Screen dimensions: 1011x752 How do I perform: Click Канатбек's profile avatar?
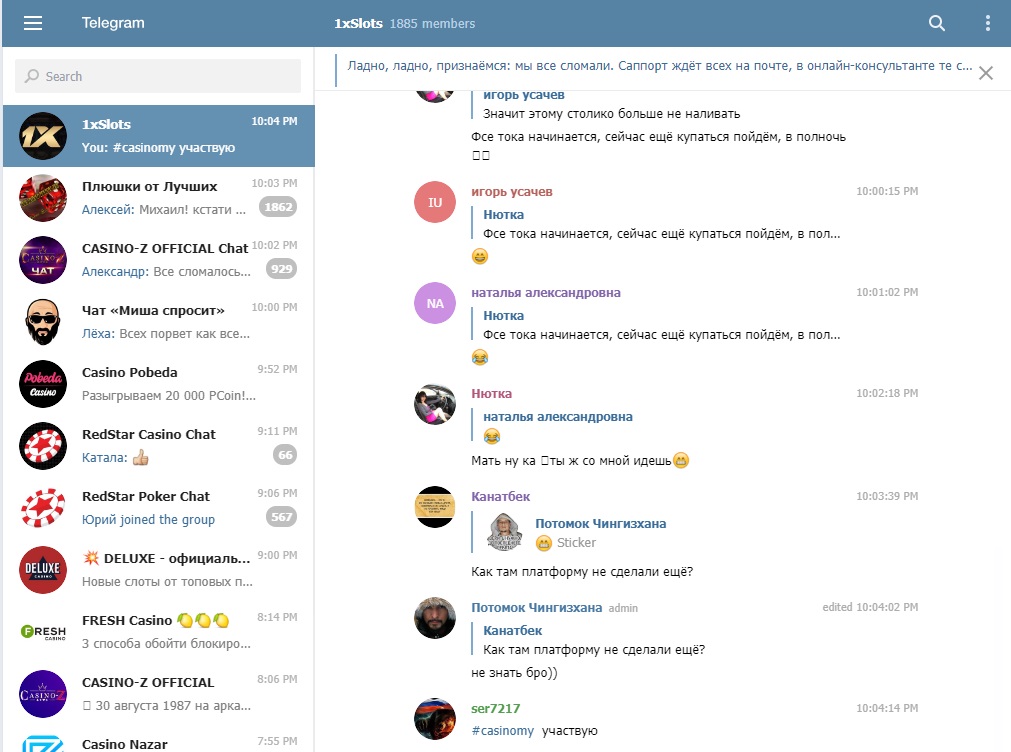pos(435,507)
